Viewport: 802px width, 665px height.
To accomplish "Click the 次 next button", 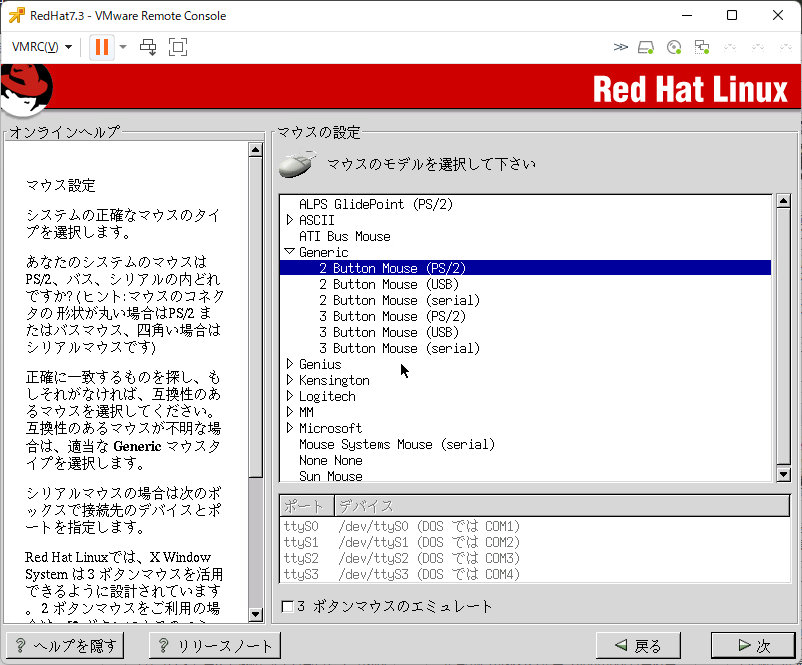I will point(753,646).
